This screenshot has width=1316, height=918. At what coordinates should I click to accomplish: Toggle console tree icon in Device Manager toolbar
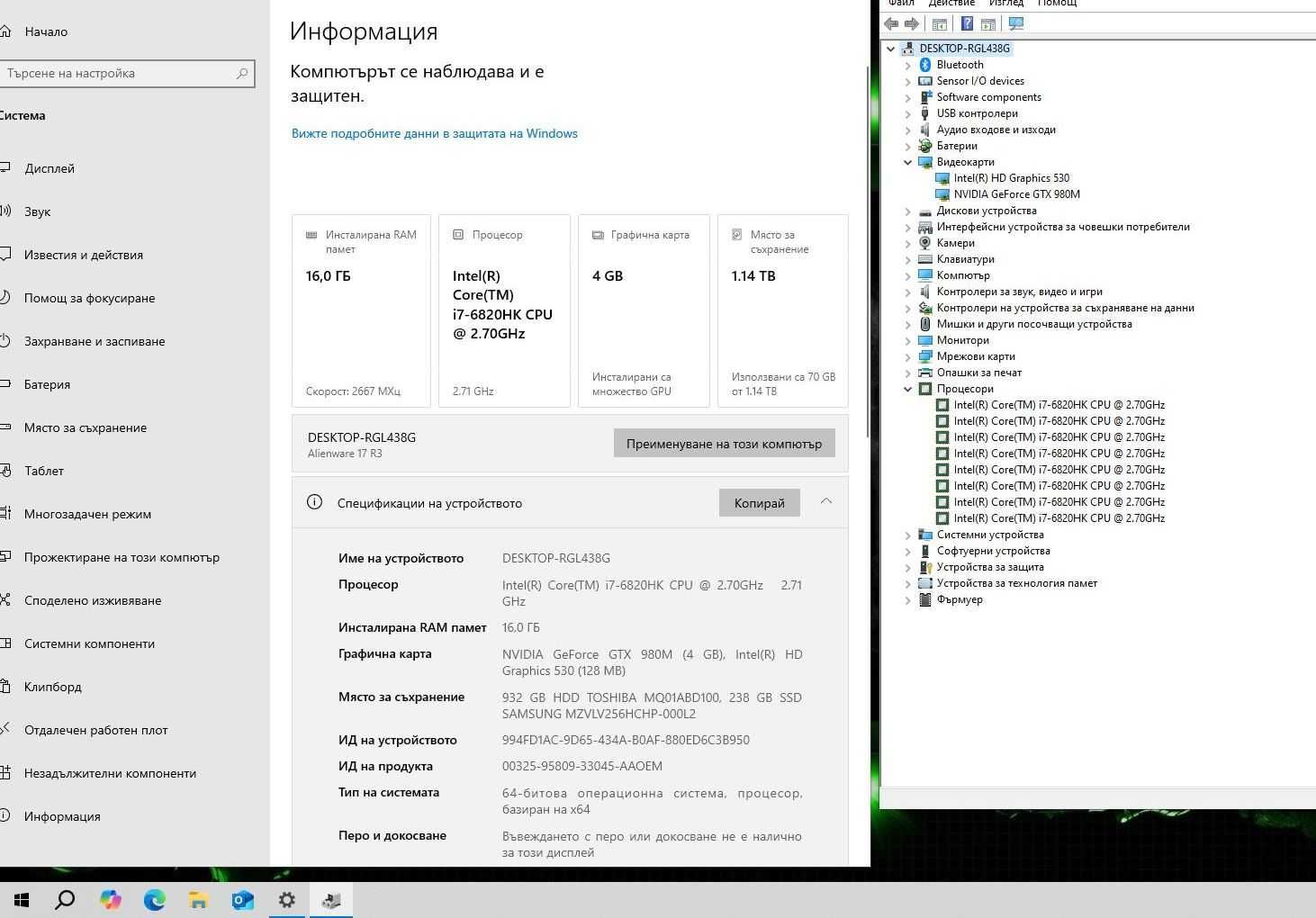[x=939, y=23]
